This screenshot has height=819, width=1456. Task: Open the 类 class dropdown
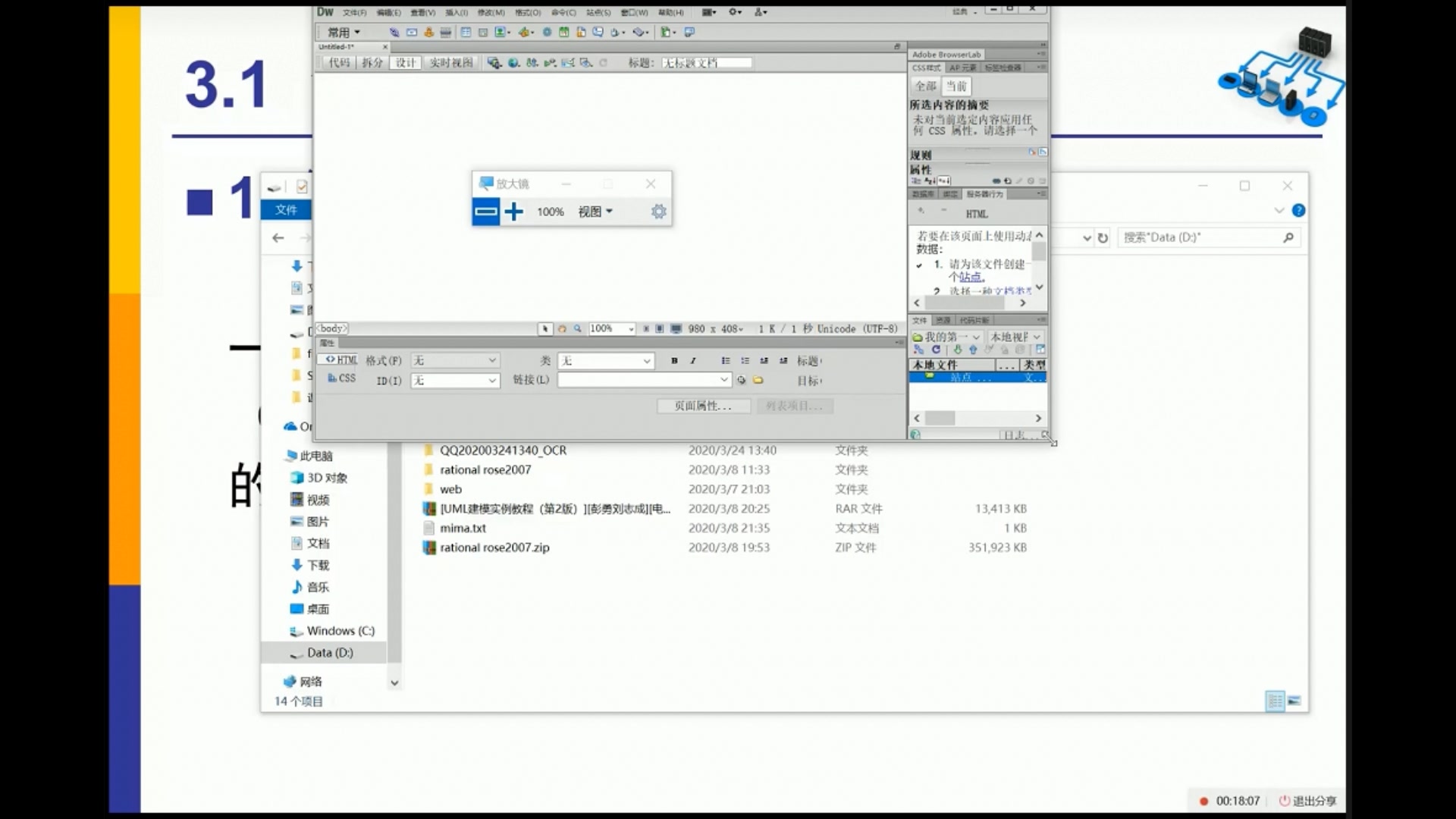(x=605, y=361)
